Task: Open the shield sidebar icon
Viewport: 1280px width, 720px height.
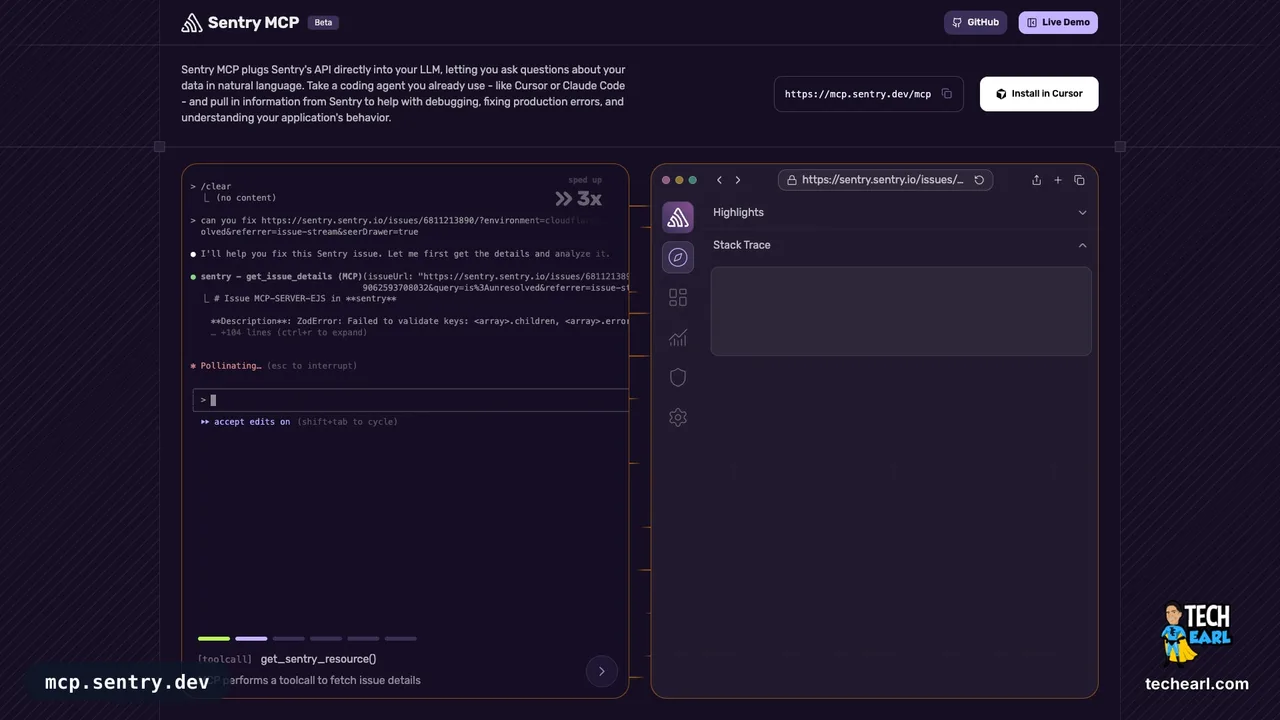Action: pos(678,377)
